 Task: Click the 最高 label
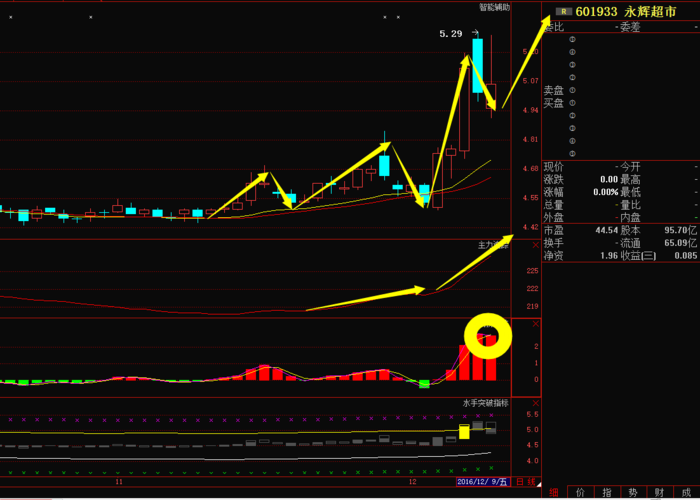[629, 180]
